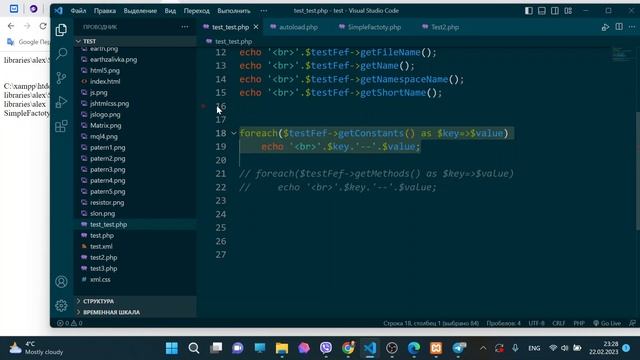640x360 pixels.
Task: Show more menu items ellipsis
Action: click(264, 11)
